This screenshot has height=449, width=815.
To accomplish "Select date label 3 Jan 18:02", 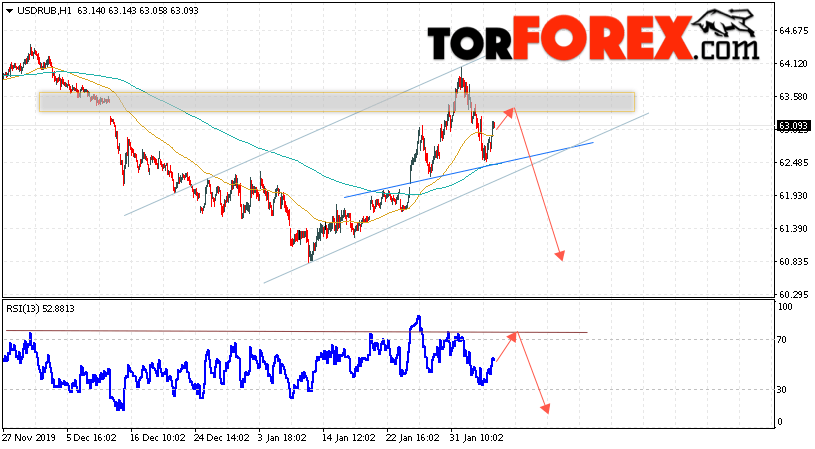I will pyautogui.click(x=284, y=438).
